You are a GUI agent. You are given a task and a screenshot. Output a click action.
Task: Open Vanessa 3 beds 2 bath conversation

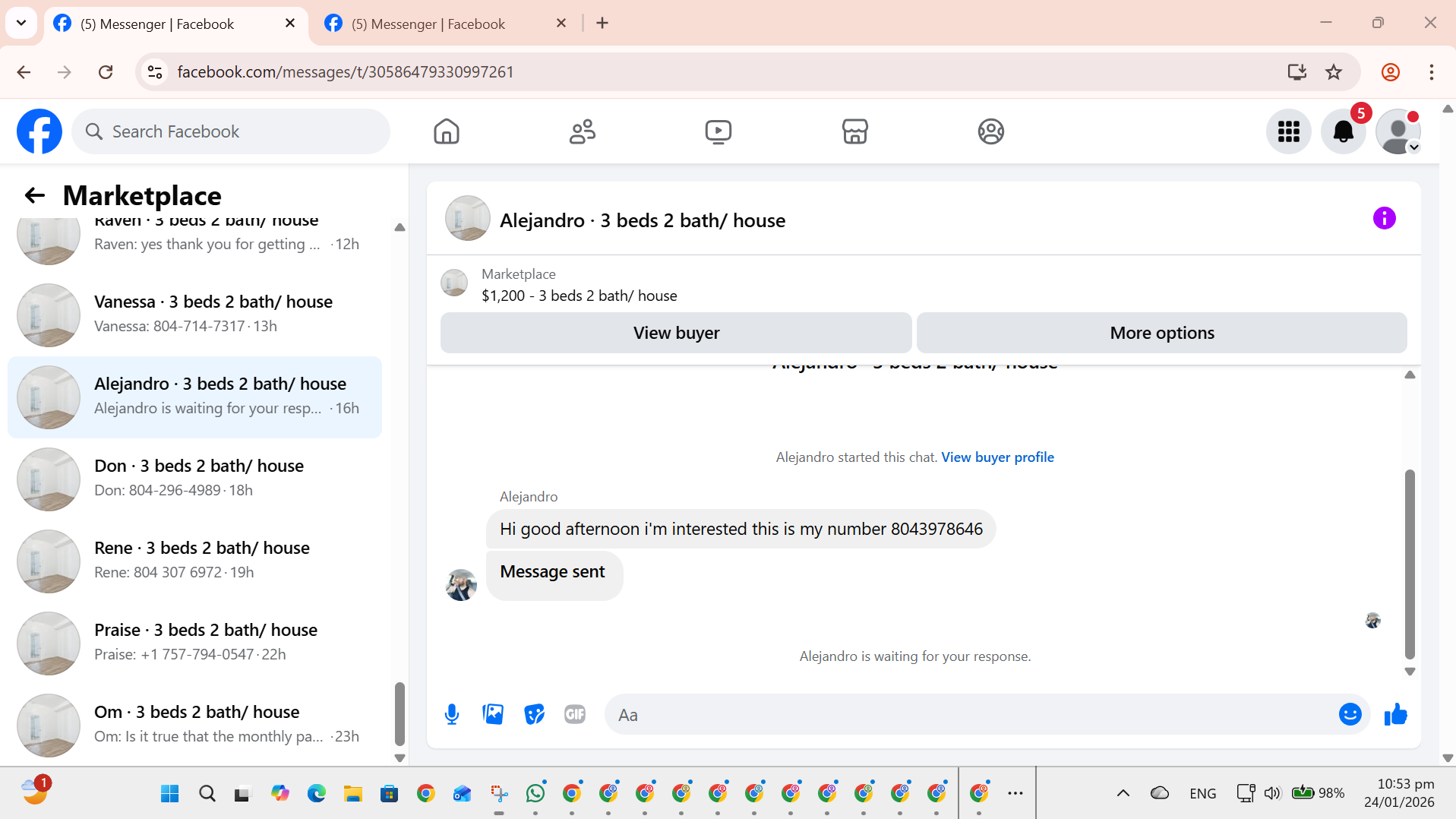[x=194, y=315]
